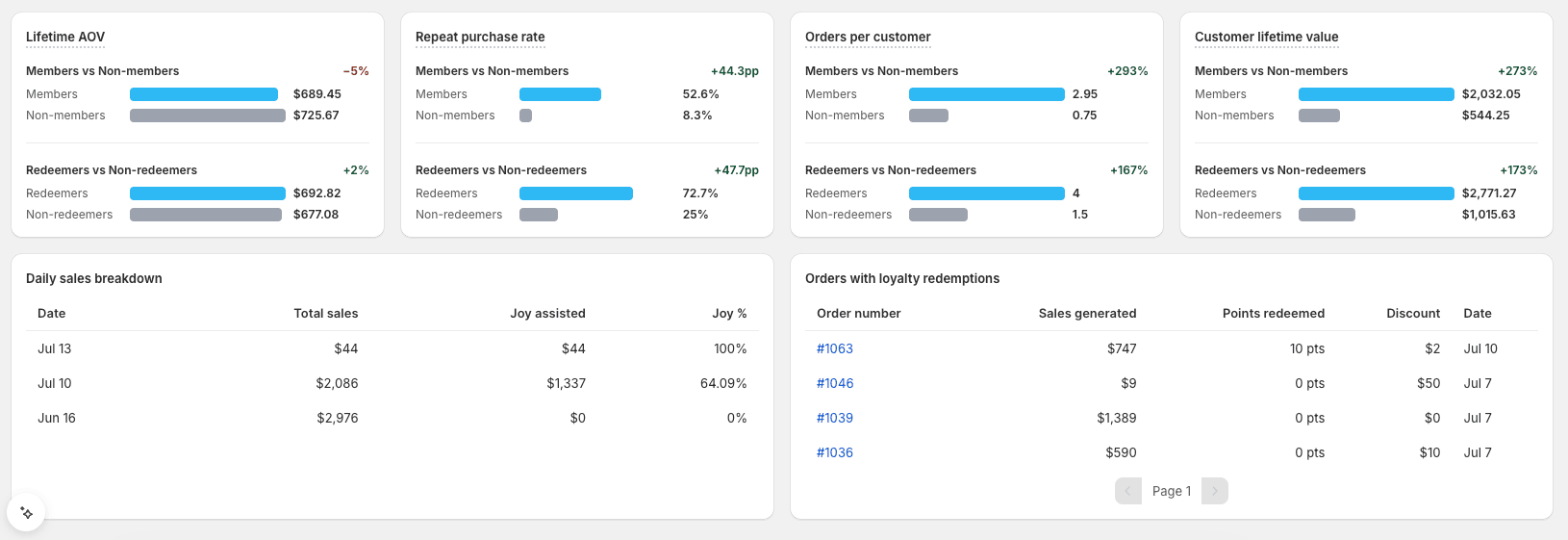Open order #1036 link
Image resolution: width=1568 pixels, height=540 pixels.
835,452
